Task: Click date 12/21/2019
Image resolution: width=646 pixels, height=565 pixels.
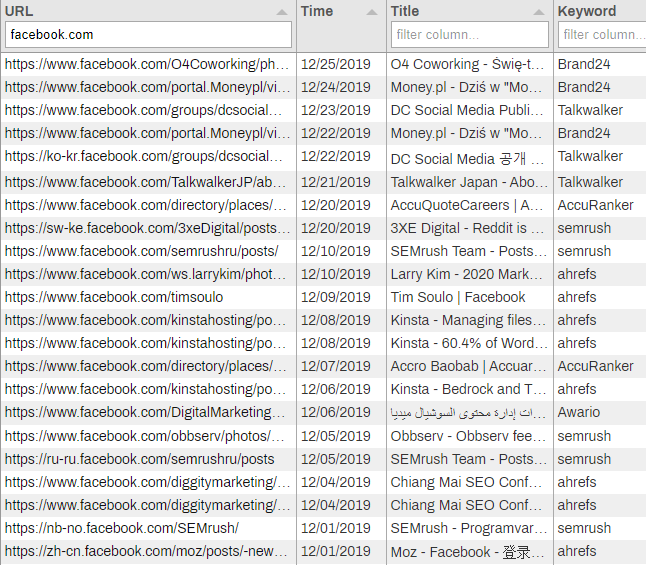Action: click(336, 182)
